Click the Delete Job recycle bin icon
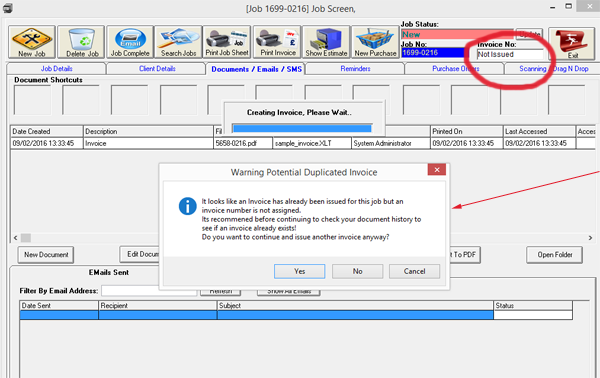The height and width of the screenshot is (378, 600). pos(81,42)
